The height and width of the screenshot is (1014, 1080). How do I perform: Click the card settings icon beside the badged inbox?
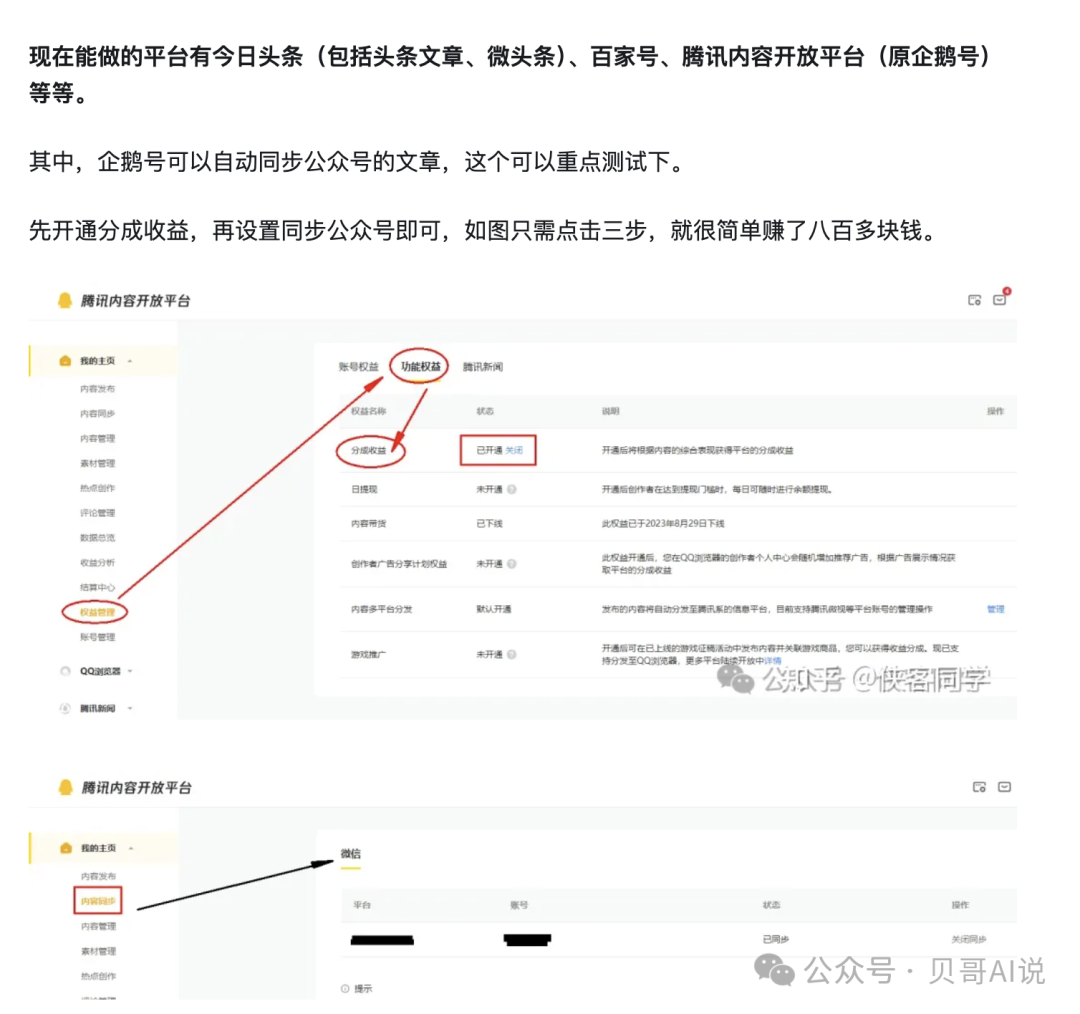coord(975,300)
